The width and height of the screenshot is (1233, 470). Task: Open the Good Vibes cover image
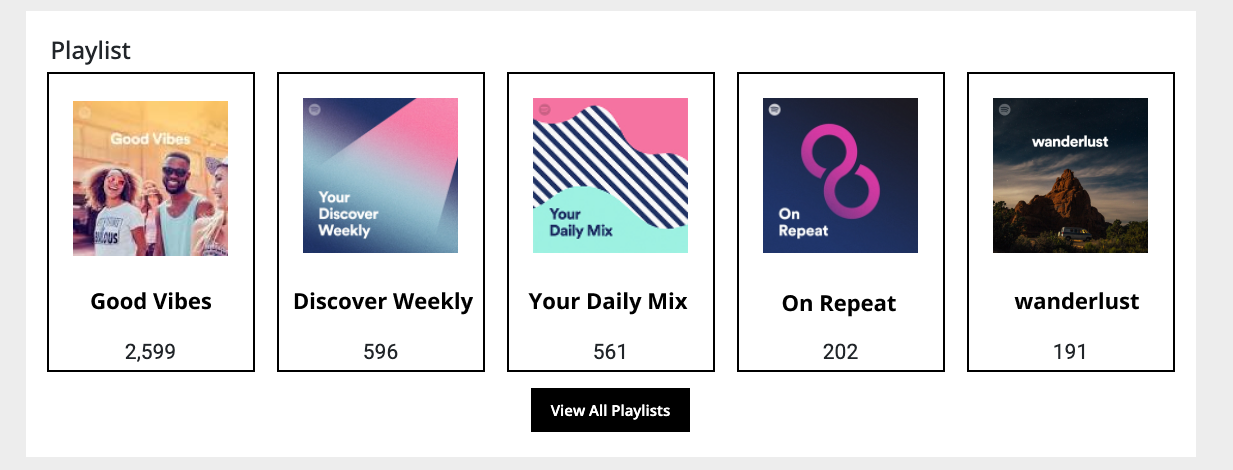[151, 178]
